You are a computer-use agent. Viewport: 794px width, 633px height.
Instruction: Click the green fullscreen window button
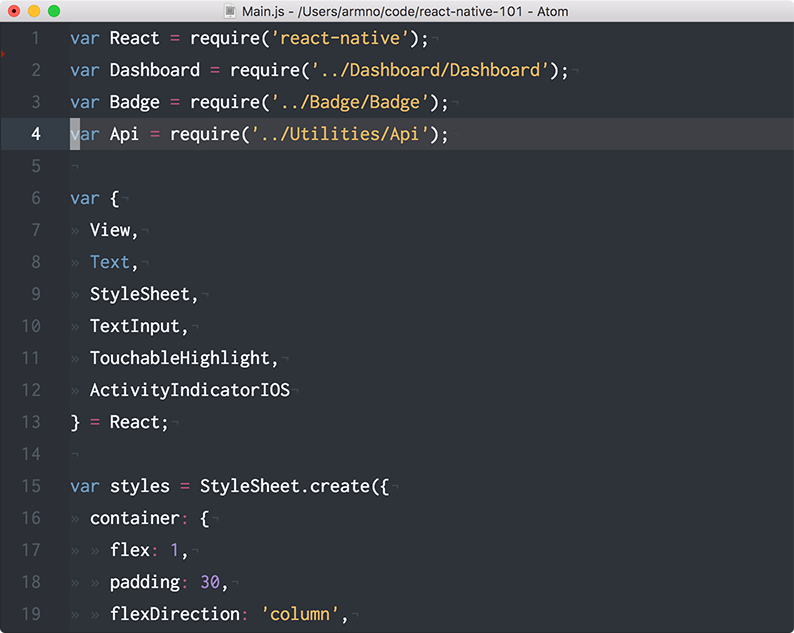coord(54,11)
